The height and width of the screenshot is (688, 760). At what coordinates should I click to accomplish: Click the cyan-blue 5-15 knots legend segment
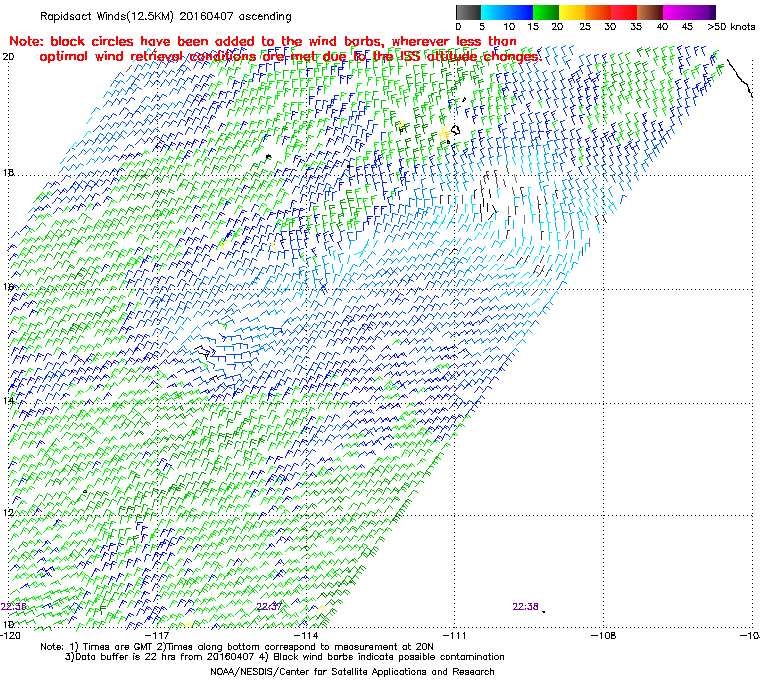coord(507,12)
